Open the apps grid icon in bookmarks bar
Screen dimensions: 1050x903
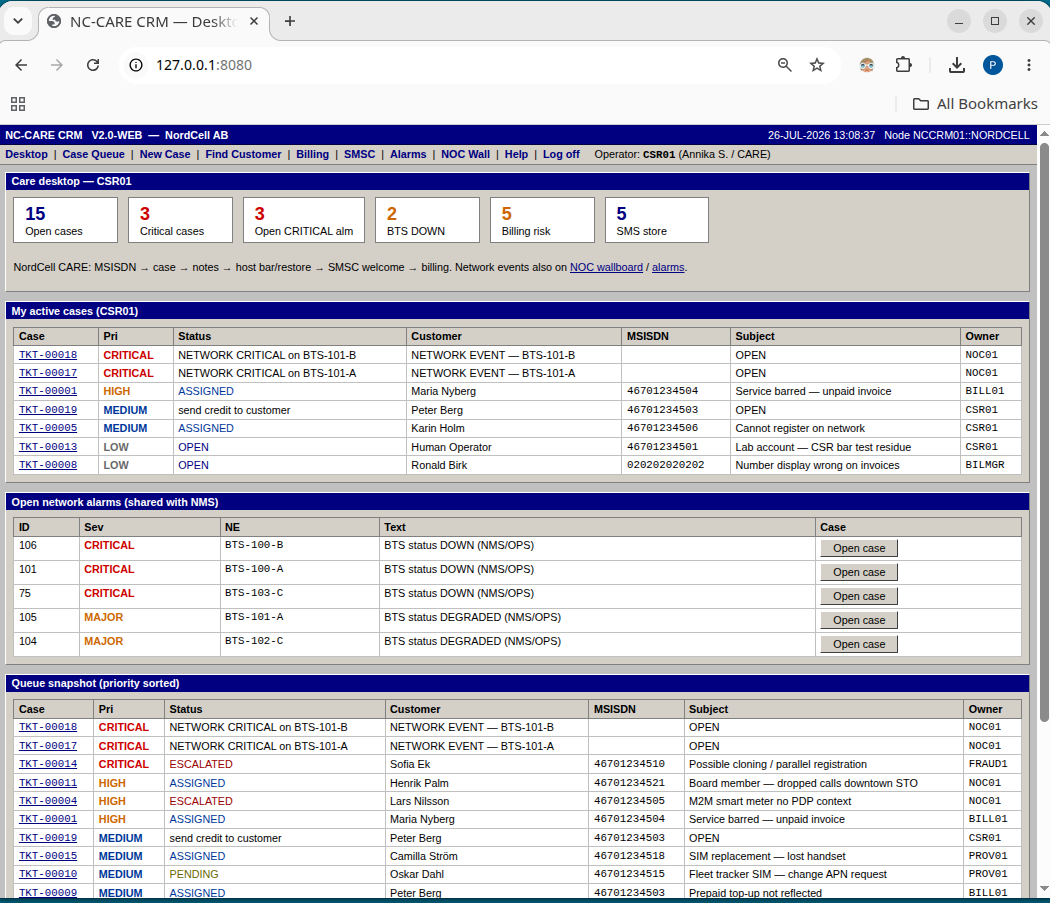(x=18, y=104)
